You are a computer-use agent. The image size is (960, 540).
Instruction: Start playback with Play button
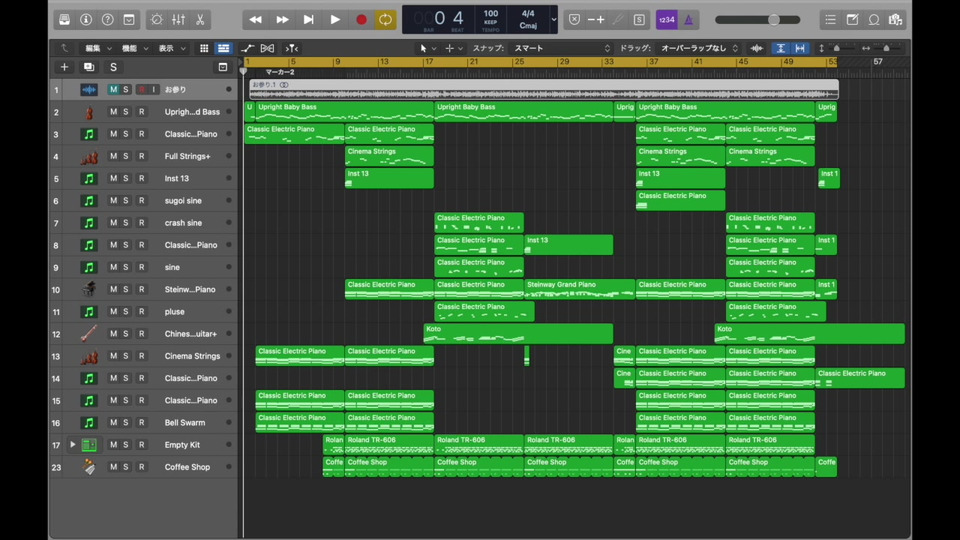[335, 20]
